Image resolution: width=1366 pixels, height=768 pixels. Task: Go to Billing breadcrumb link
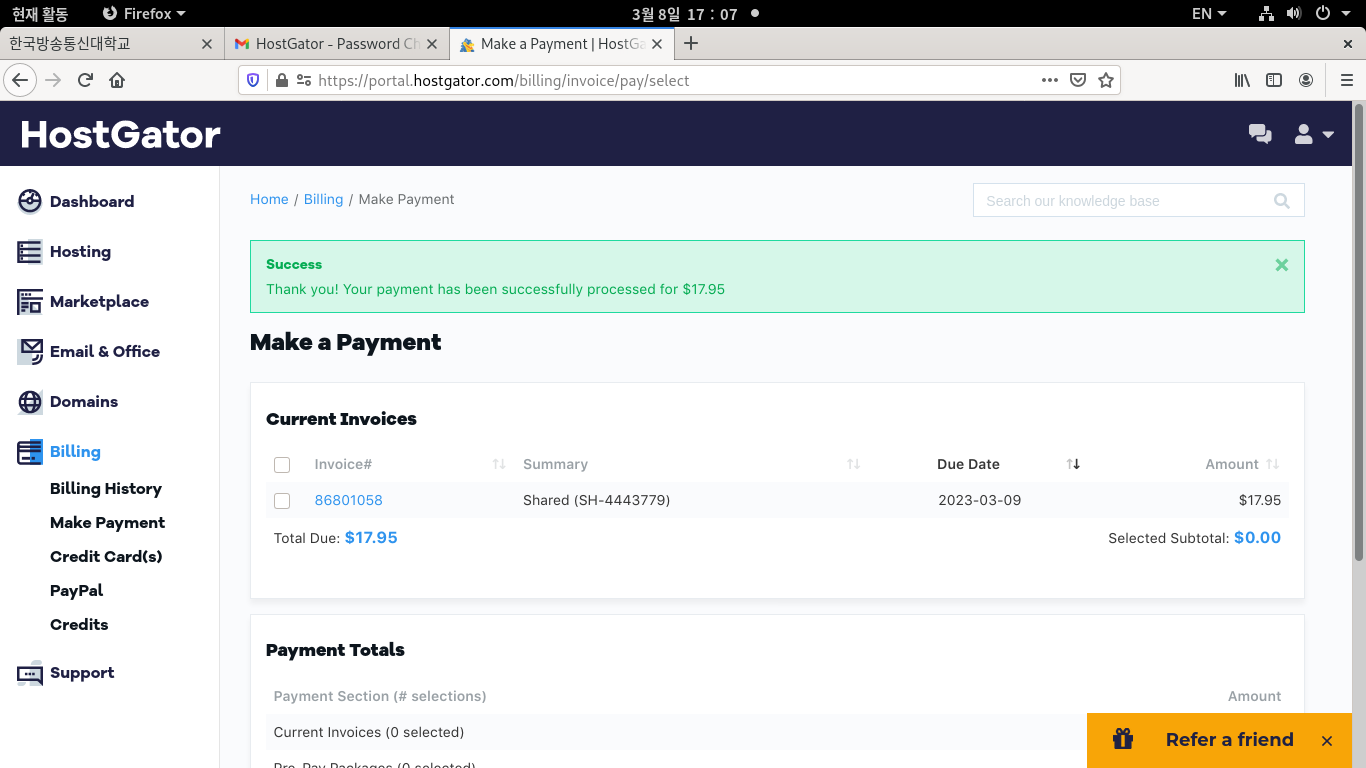click(x=323, y=199)
